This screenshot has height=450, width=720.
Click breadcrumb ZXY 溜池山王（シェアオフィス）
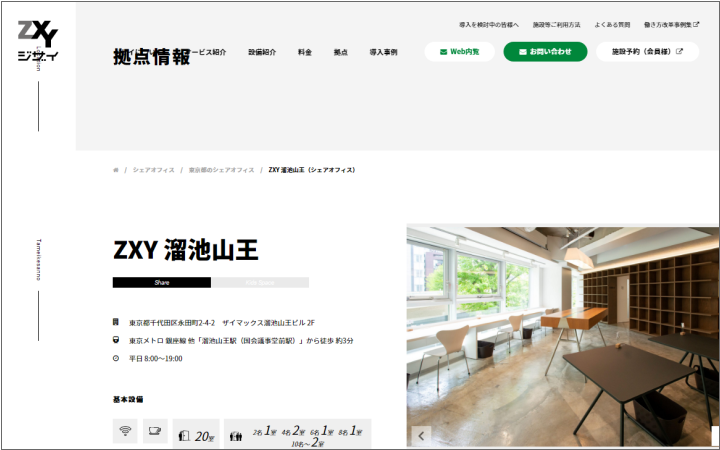tap(312, 170)
